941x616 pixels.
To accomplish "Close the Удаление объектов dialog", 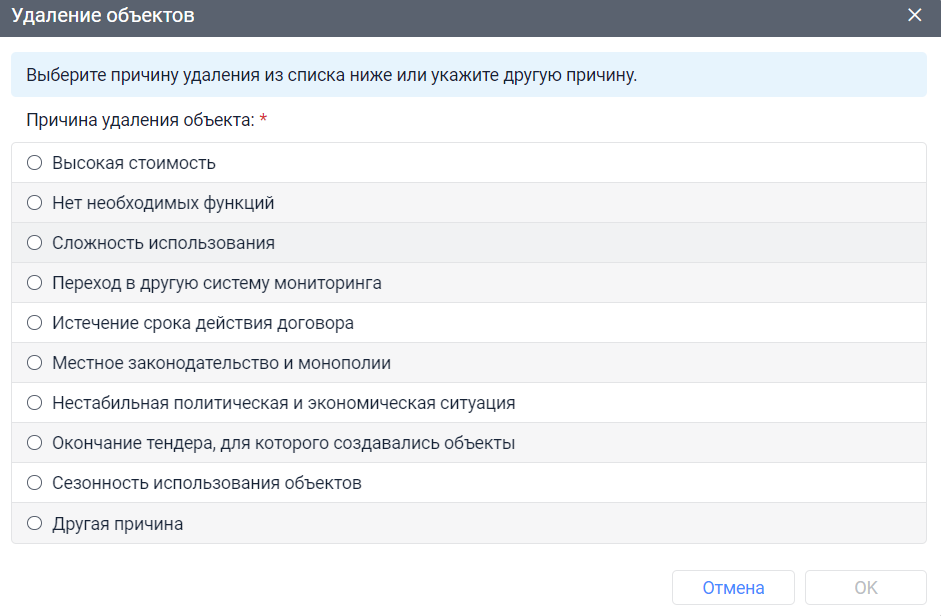I will coord(915,15).
